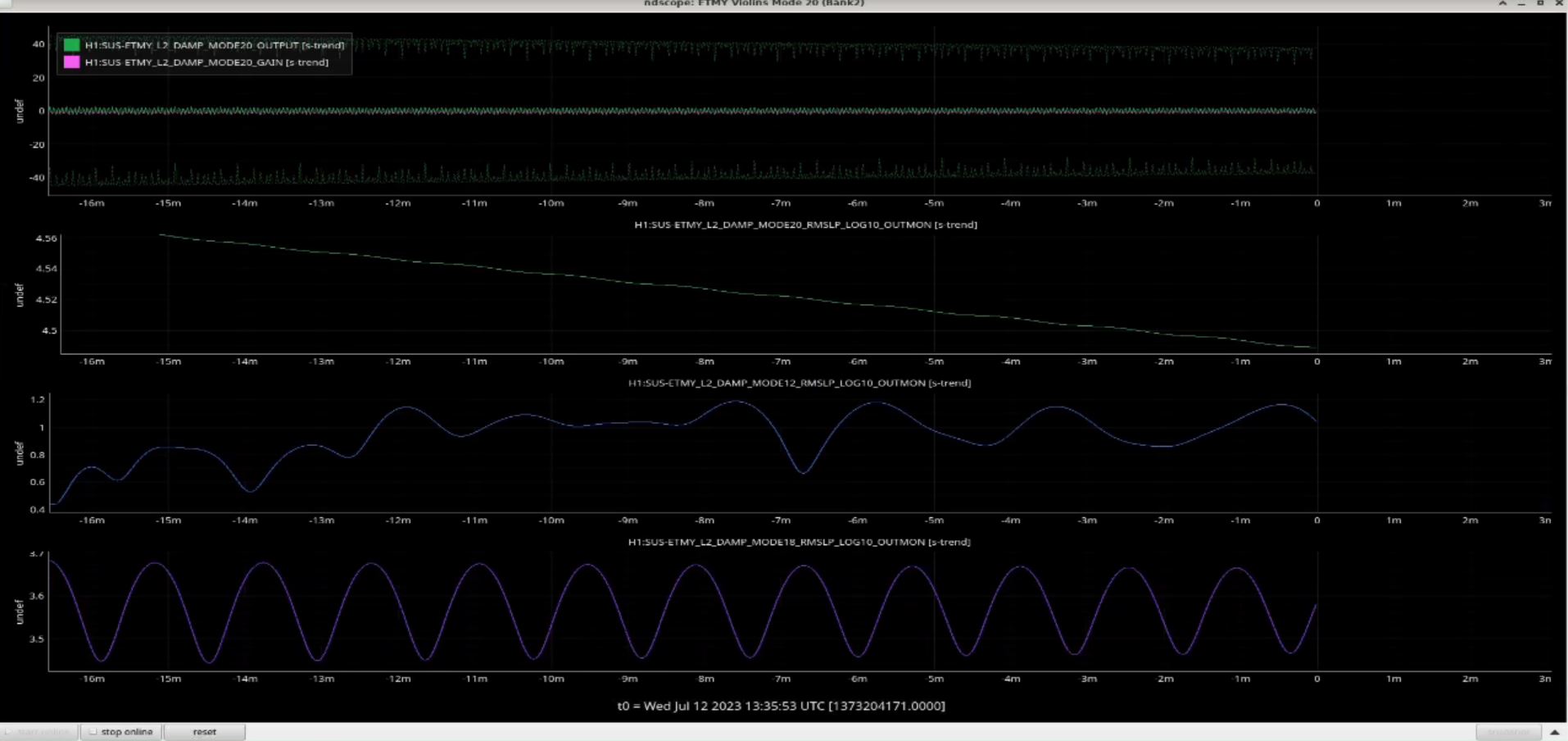Click the greyed-out start online button
Image resolution: width=1568 pixels, height=741 pixels.
[x=39, y=732]
